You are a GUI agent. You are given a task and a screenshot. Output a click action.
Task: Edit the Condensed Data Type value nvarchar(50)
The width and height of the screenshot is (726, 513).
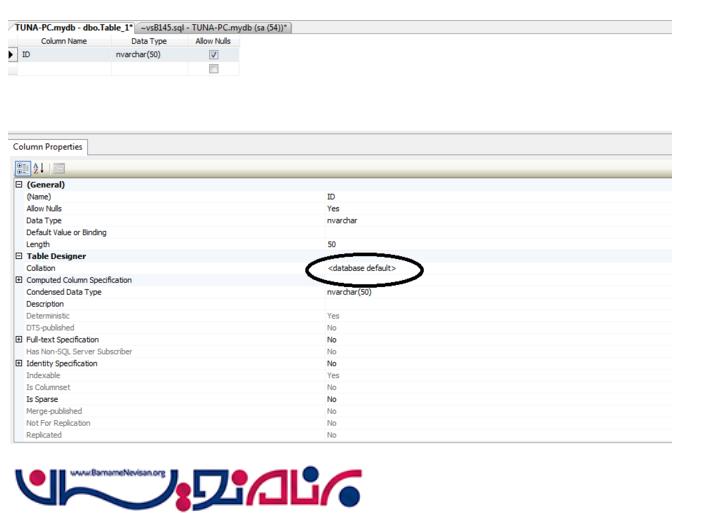click(x=349, y=292)
